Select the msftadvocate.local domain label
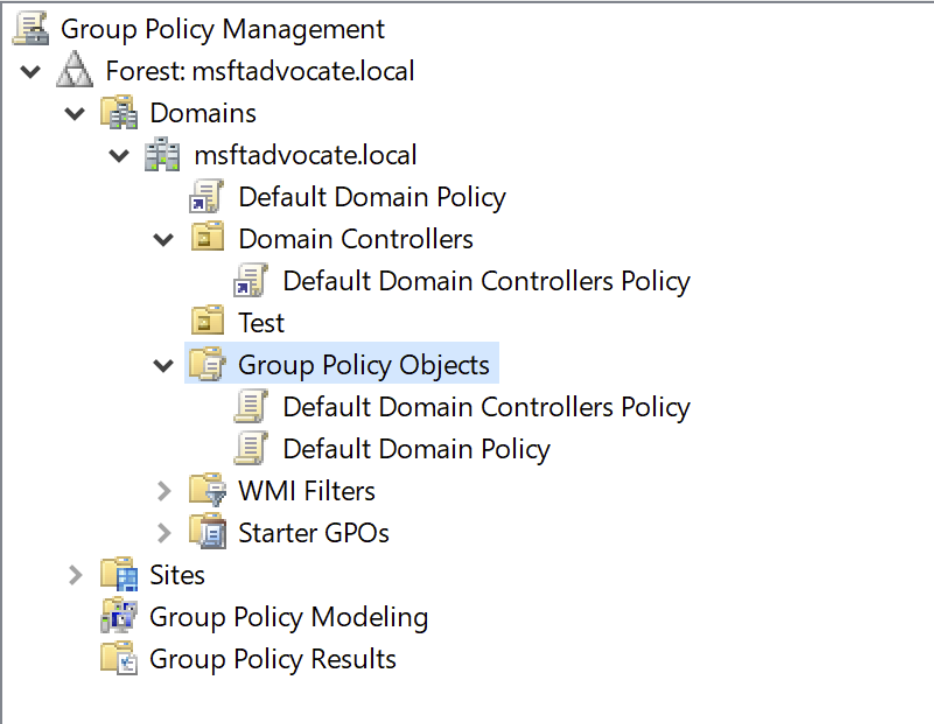This screenshot has width=934, height=724. (305, 155)
